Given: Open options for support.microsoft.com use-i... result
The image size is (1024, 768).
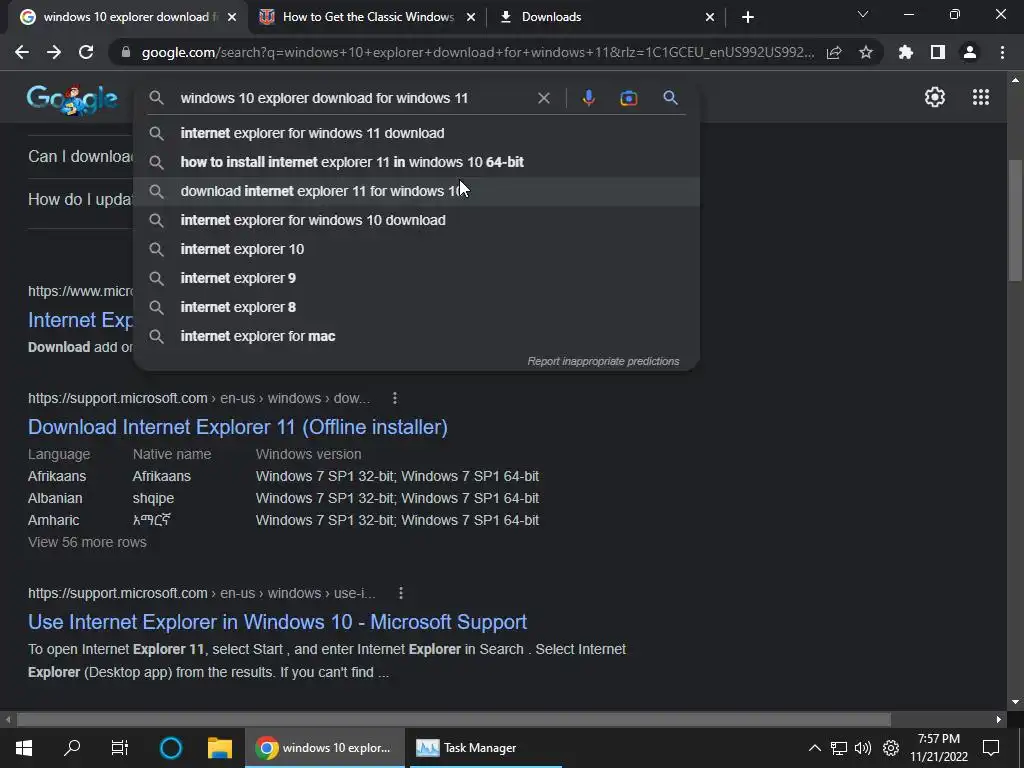Looking at the screenshot, I should (x=400, y=593).
